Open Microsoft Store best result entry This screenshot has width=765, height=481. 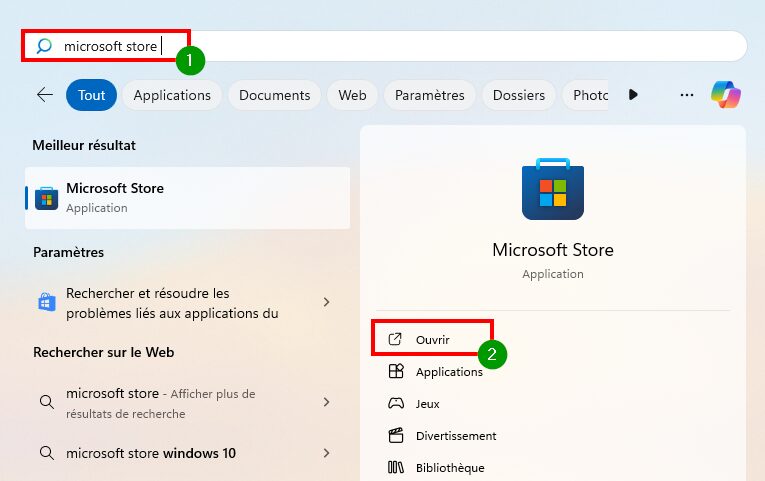click(x=187, y=198)
